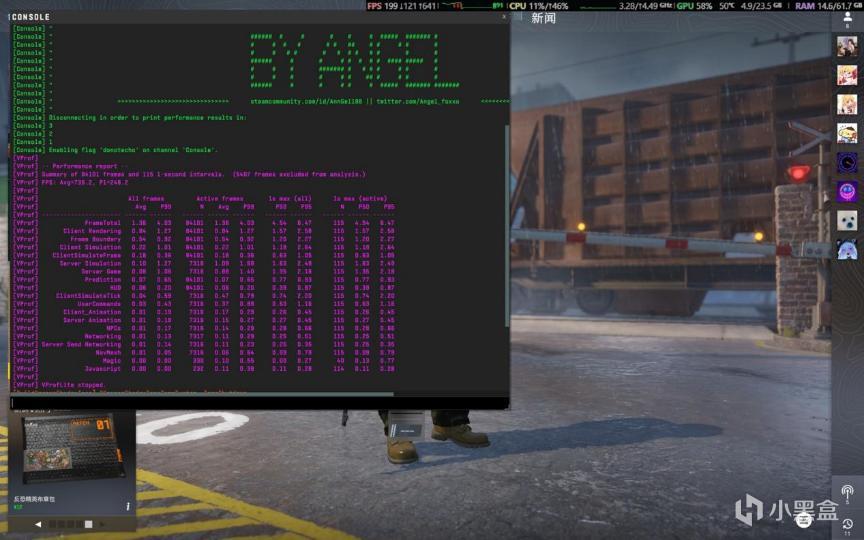Click the NPCs row label
This screenshot has width=864, height=540.
click(114, 328)
